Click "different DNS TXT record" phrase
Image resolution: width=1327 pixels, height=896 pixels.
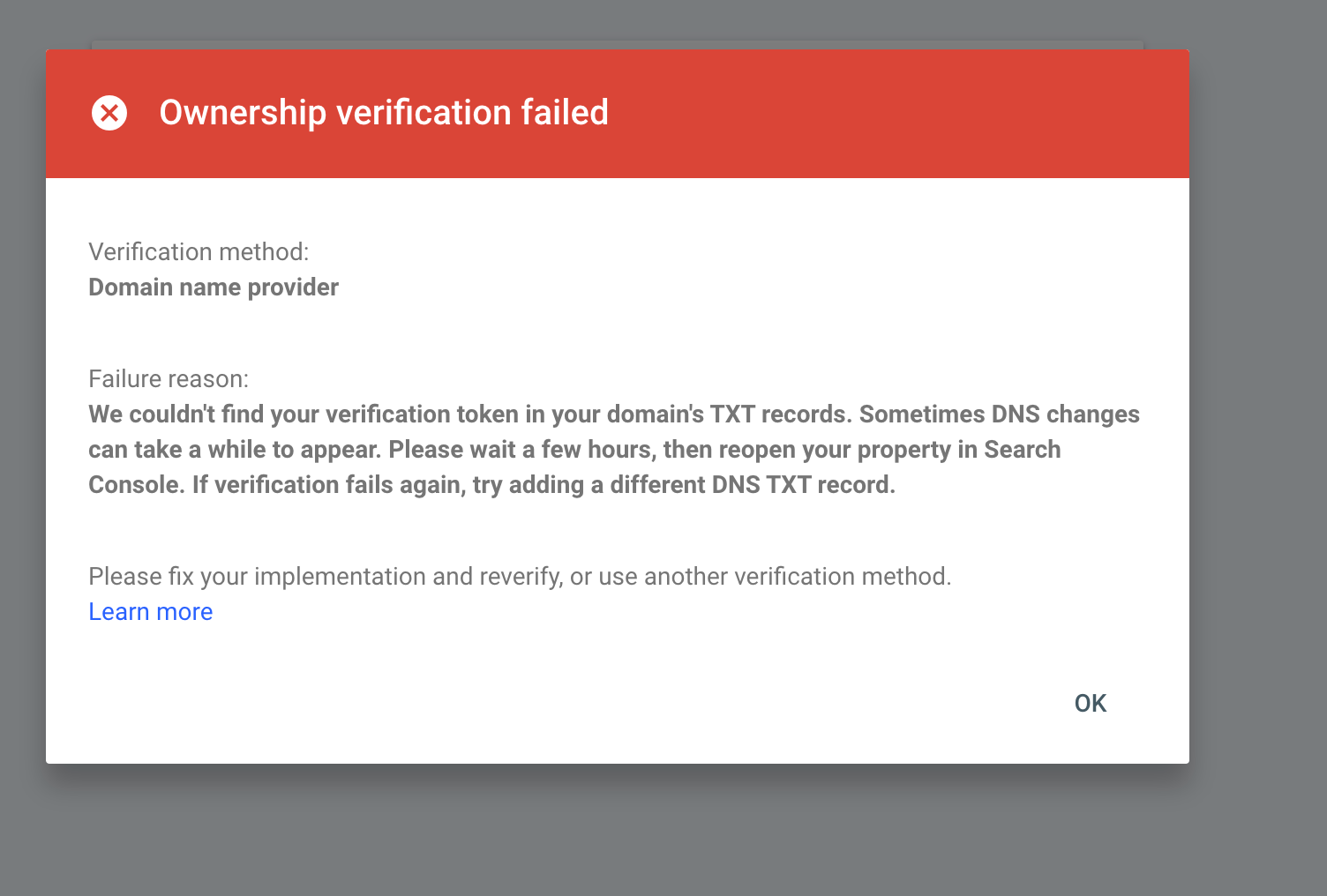pos(752,485)
